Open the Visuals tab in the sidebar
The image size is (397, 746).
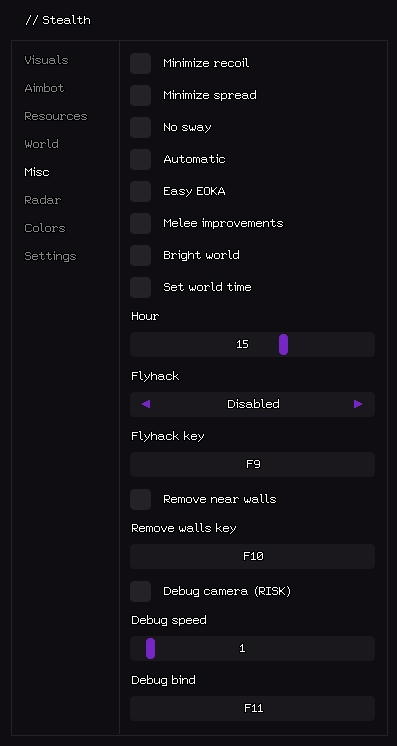(46, 60)
